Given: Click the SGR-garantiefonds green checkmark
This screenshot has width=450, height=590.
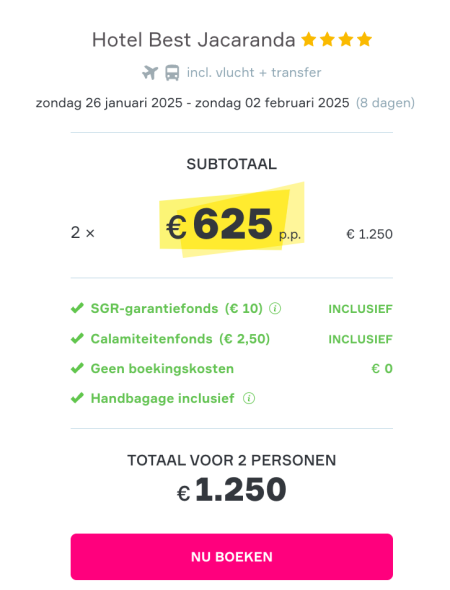Looking at the screenshot, I should [x=77, y=308].
